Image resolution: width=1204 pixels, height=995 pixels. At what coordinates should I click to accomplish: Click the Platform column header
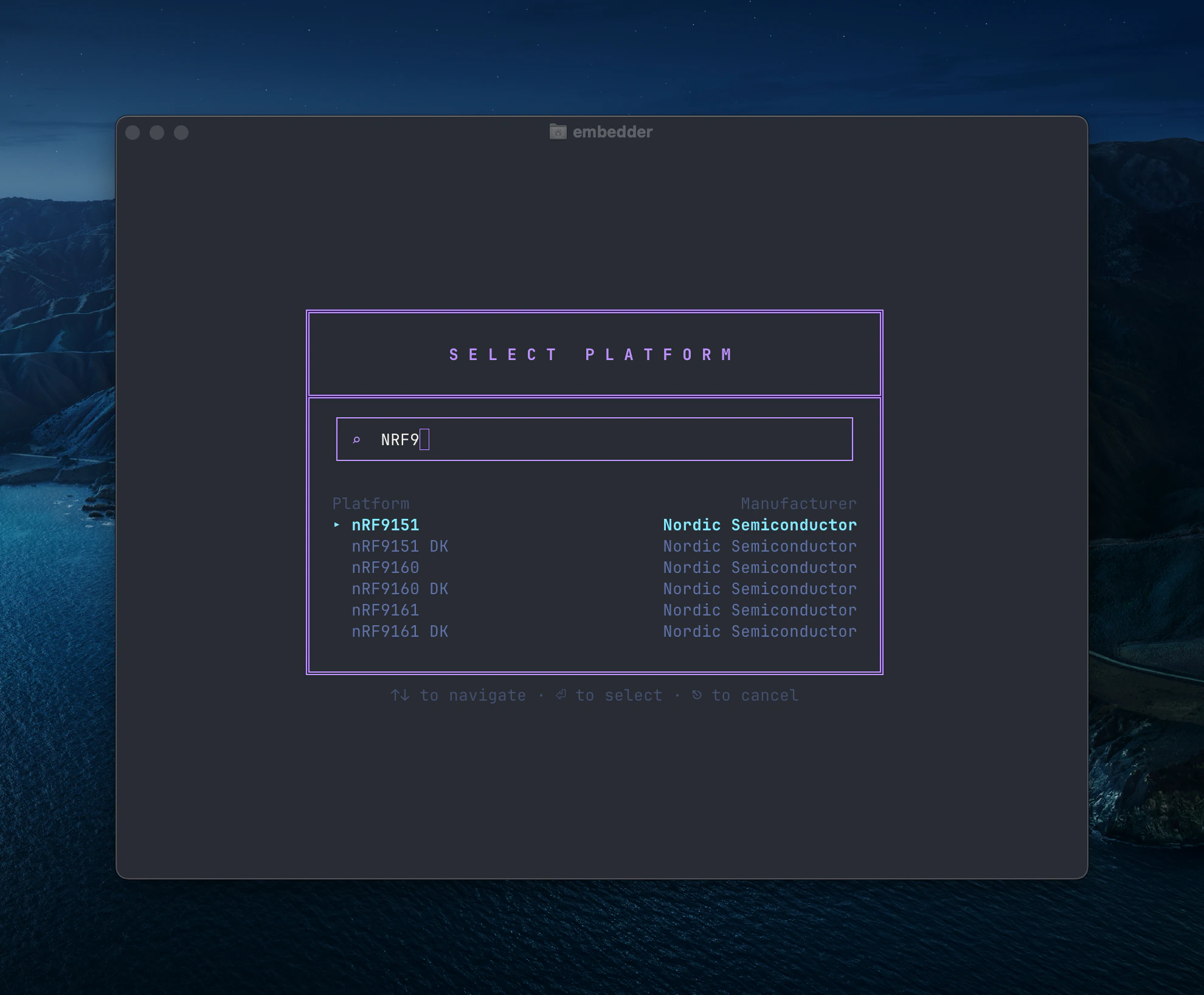pos(370,504)
